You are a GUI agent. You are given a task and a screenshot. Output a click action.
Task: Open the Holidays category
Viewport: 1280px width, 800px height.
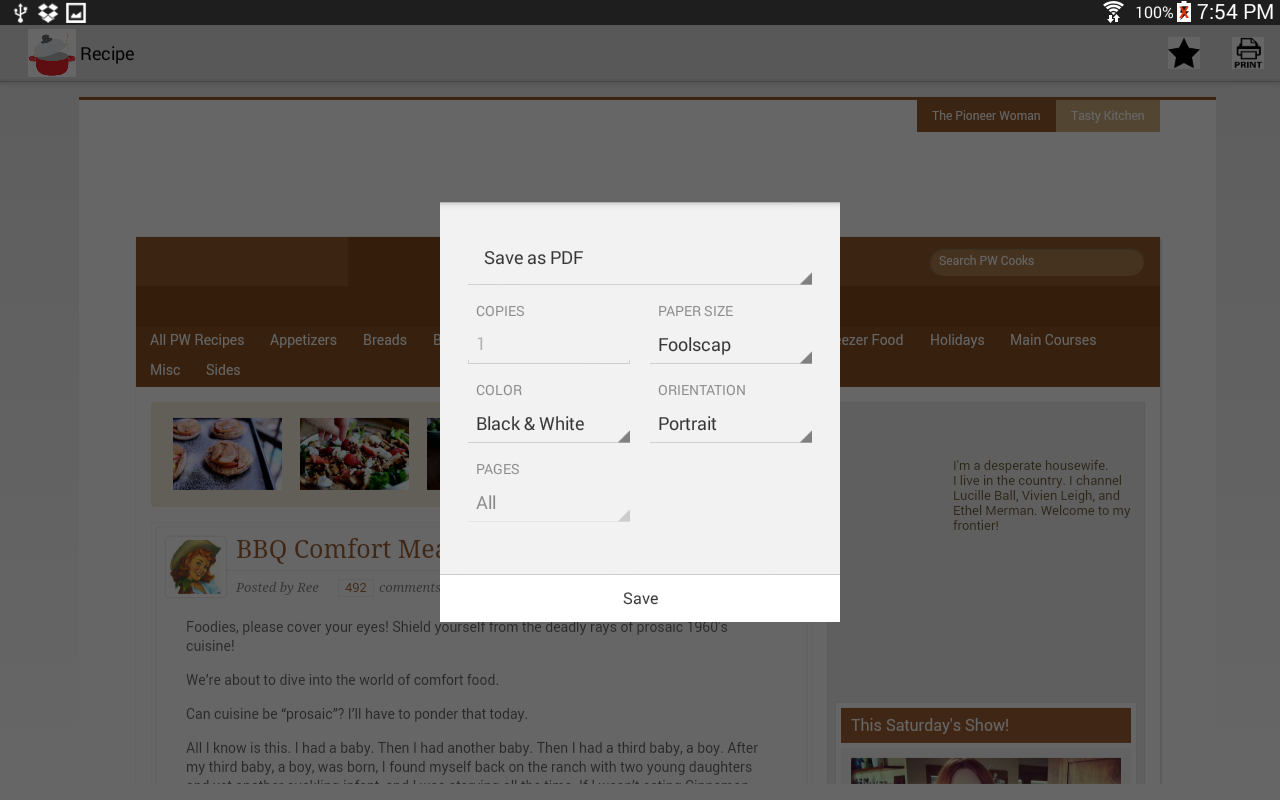point(957,340)
